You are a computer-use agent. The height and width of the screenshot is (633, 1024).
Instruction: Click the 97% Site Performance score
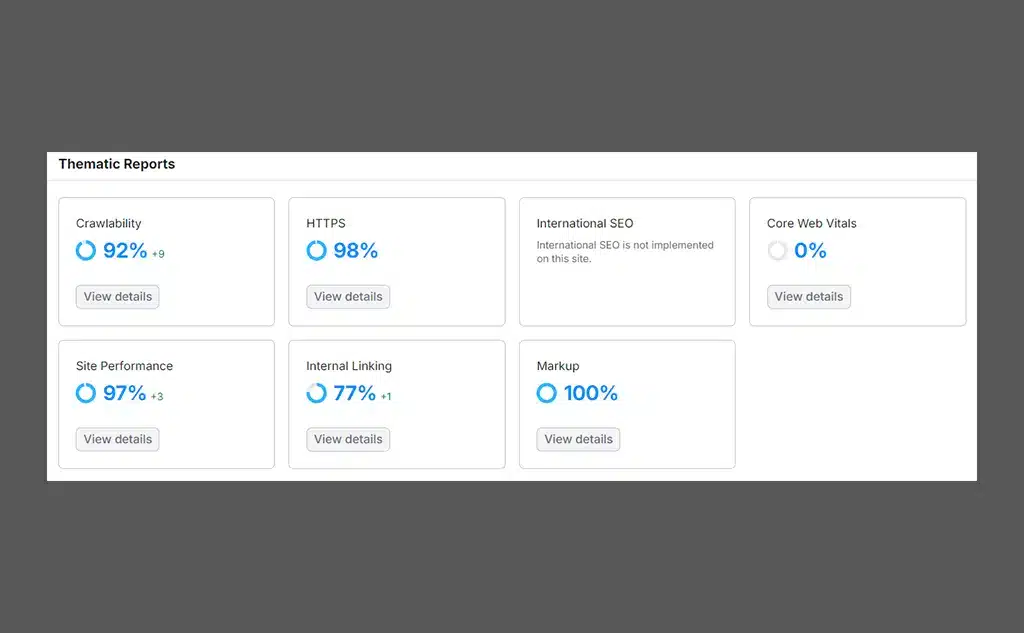(125, 393)
